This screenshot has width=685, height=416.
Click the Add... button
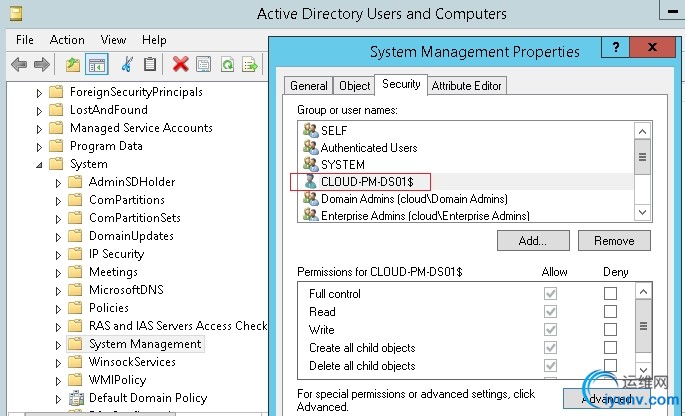click(533, 241)
